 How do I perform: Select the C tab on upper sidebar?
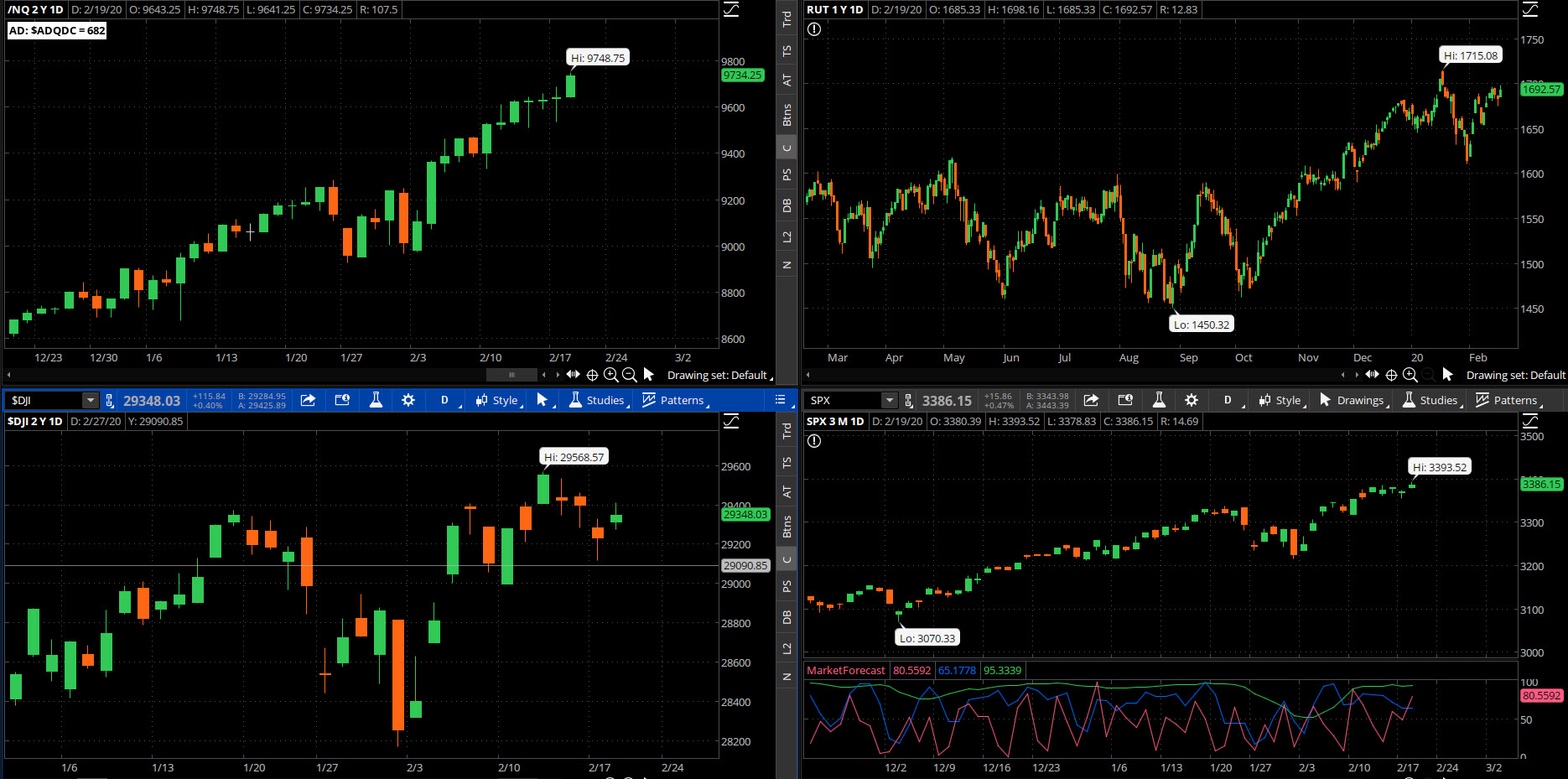click(787, 148)
